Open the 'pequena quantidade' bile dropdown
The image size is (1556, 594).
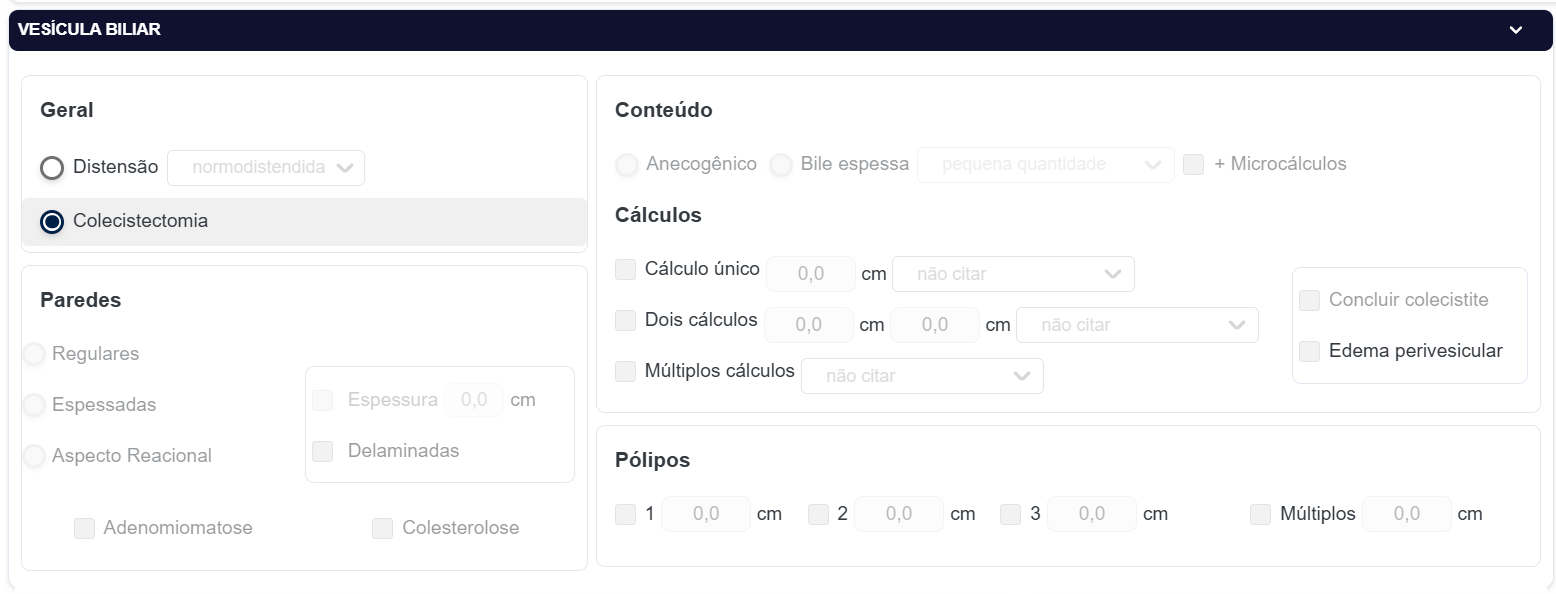tap(1045, 164)
